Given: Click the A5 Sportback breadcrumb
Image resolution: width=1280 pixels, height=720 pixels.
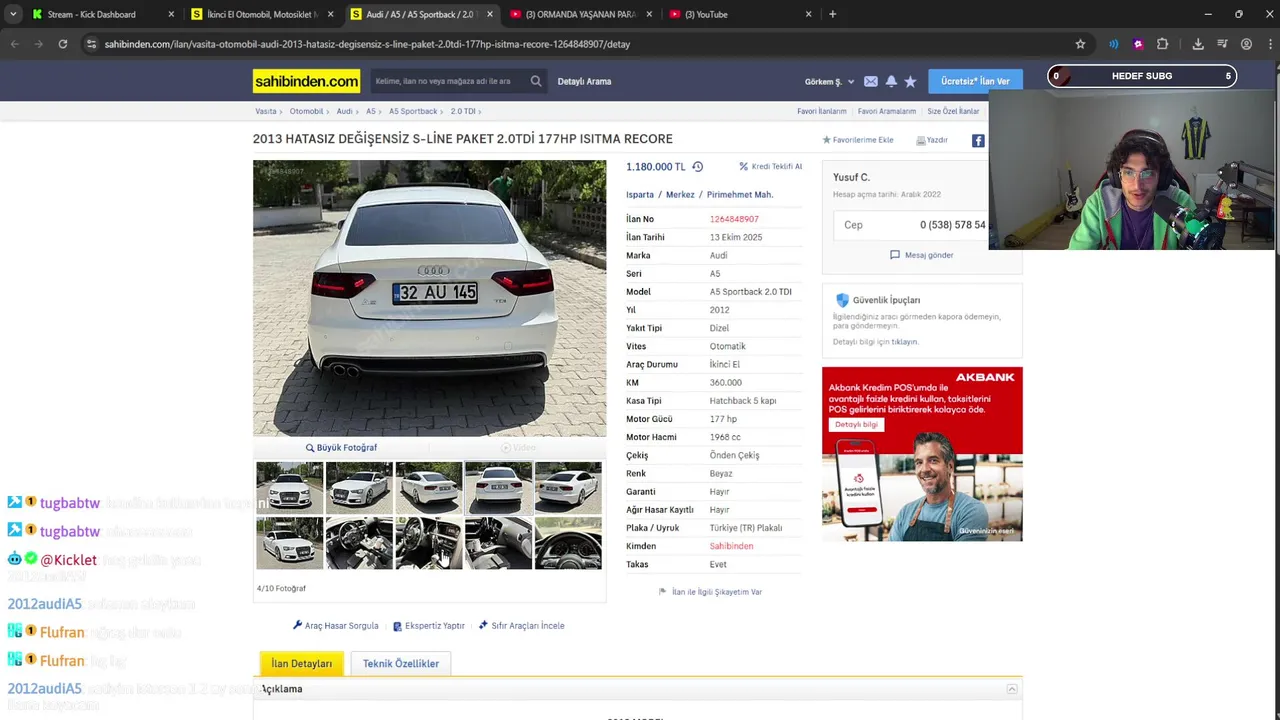Looking at the screenshot, I should [413, 111].
